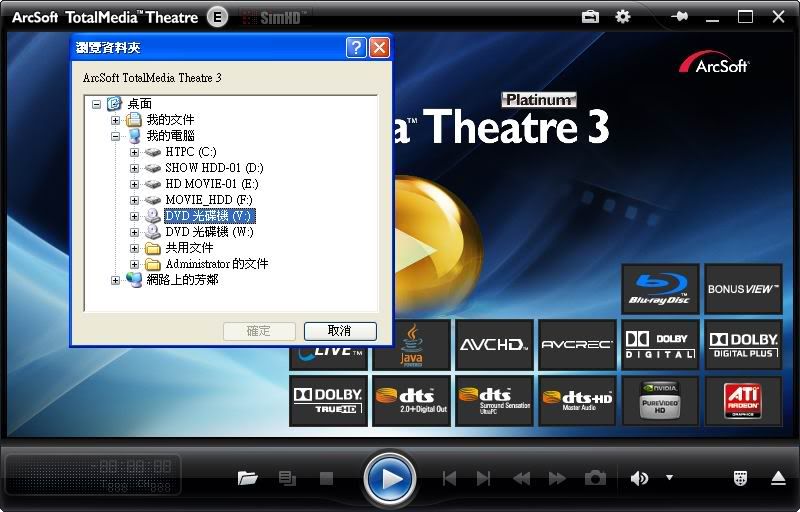Select 我的電腦 in the tree

click(170, 136)
